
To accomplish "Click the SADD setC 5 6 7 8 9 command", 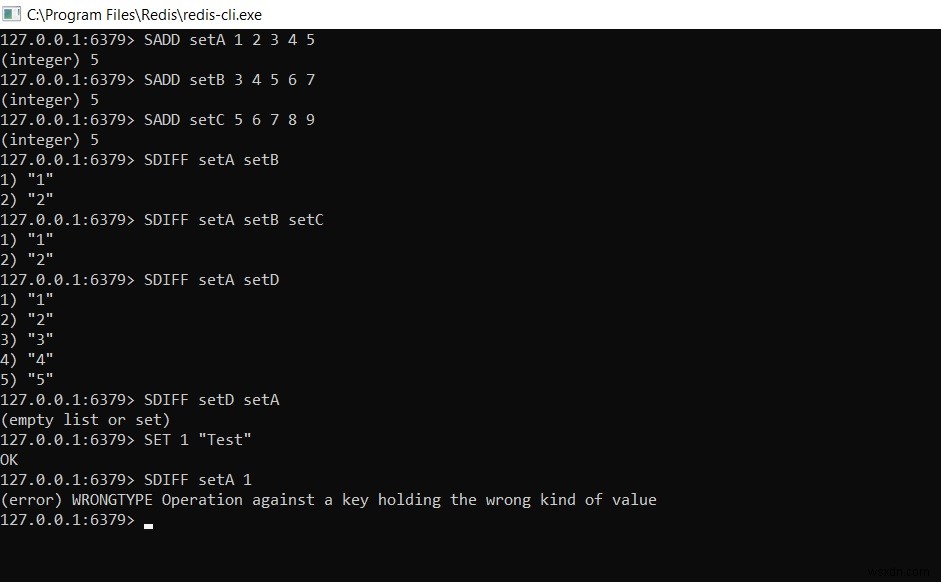I will (229, 120).
